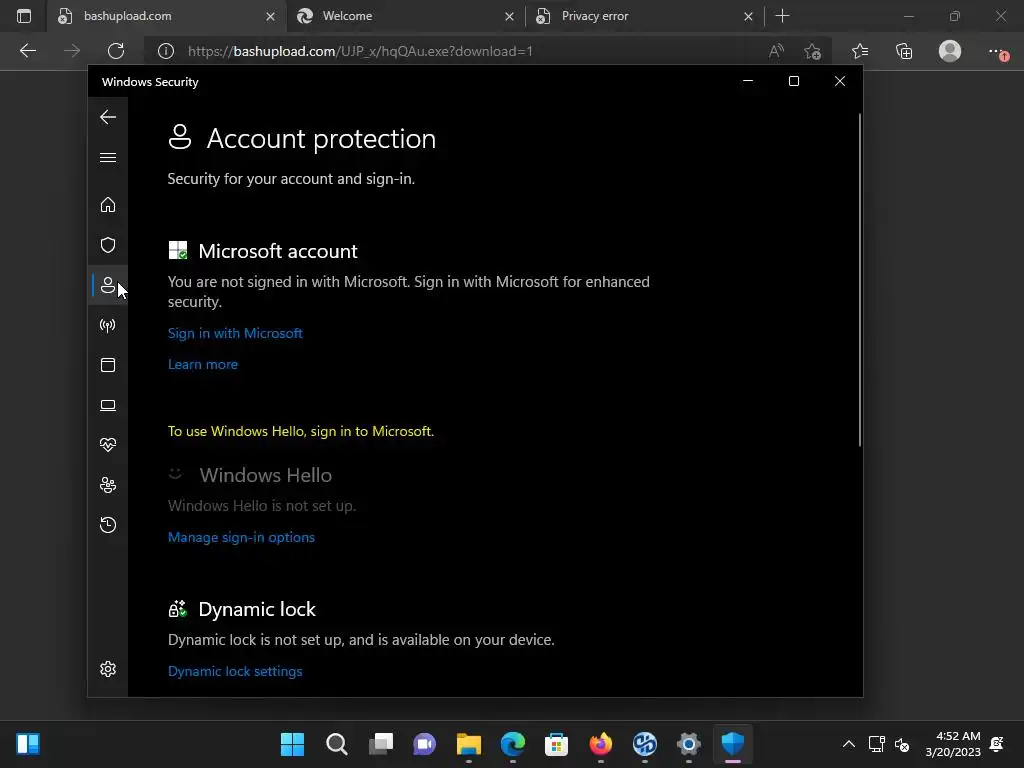Viewport: 1024px width, 768px height.
Task: Open Microsoft Edge from taskbar
Action: tap(513, 744)
